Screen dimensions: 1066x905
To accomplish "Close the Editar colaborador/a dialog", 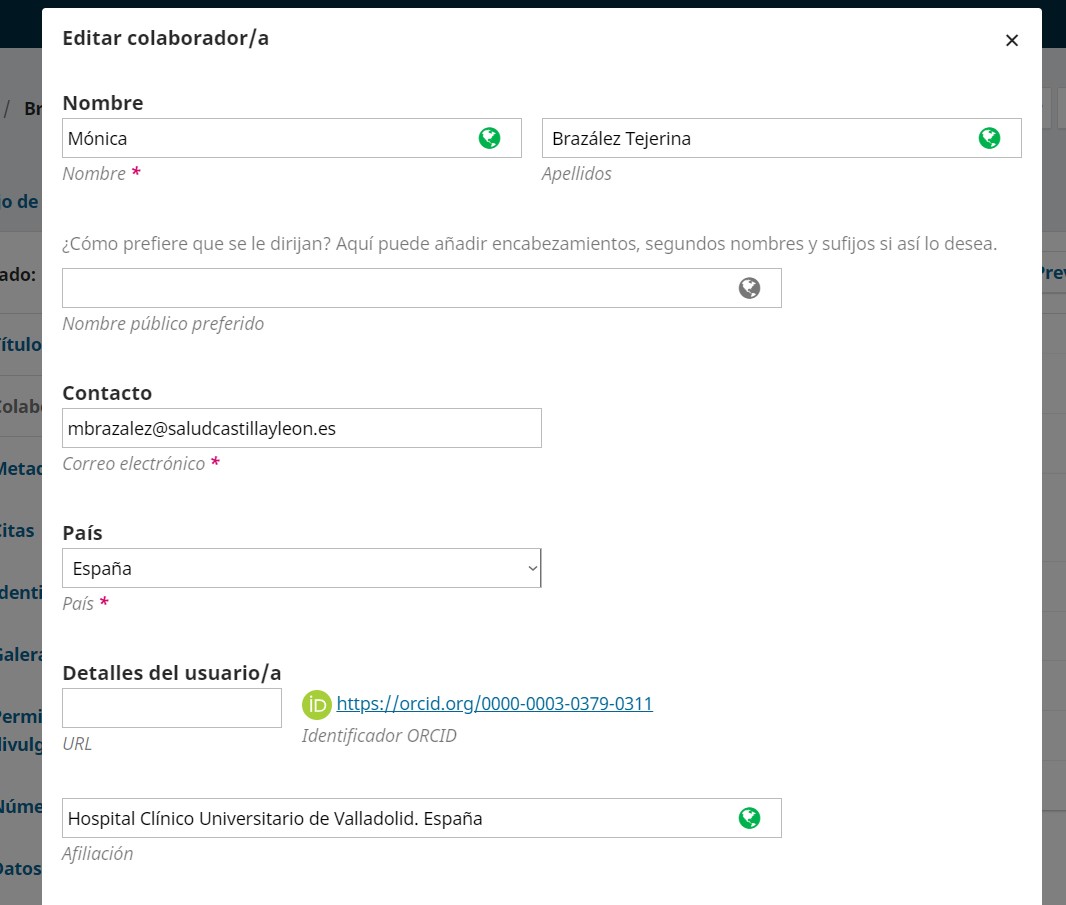I will (x=1011, y=40).
